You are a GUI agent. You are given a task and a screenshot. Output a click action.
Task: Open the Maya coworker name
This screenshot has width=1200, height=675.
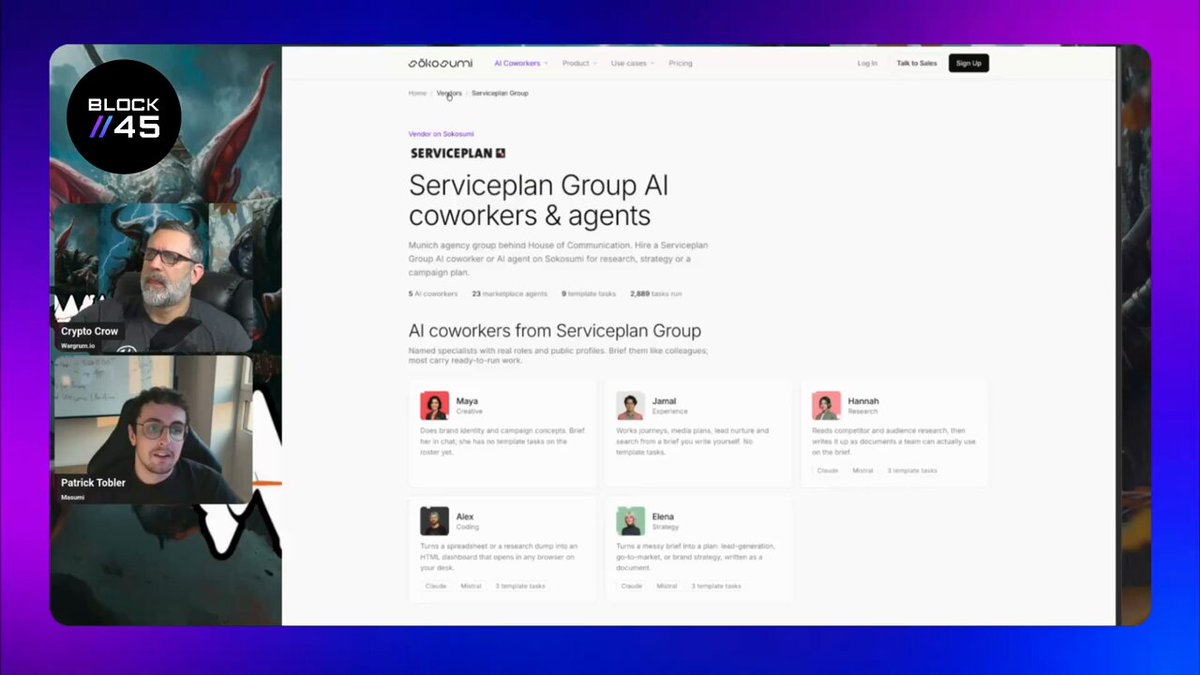(x=467, y=401)
